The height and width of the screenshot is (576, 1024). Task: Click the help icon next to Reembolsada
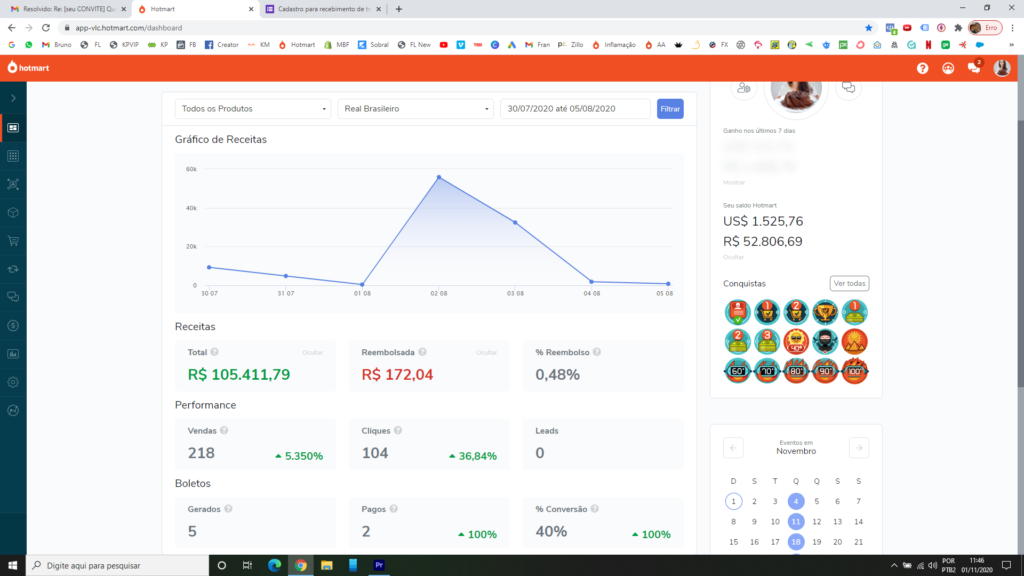click(423, 352)
